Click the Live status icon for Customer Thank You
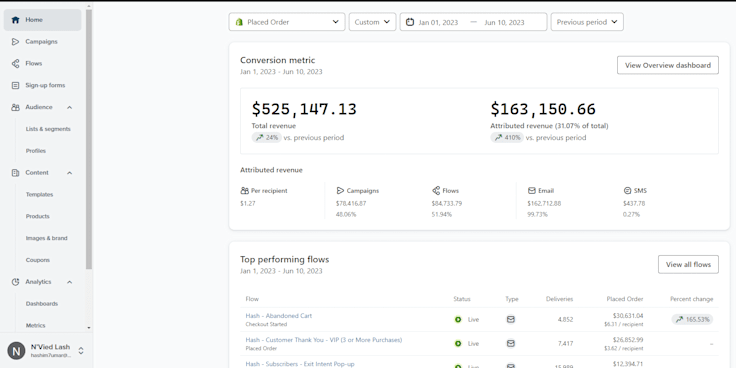The height and width of the screenshot is (368, 736). [458, 344]
